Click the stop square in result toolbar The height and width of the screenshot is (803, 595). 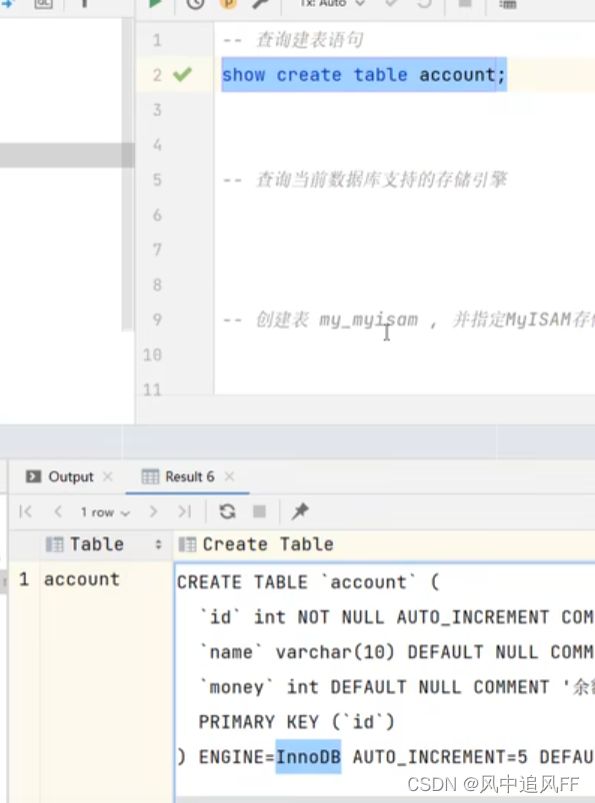click(x=260, y=511)
